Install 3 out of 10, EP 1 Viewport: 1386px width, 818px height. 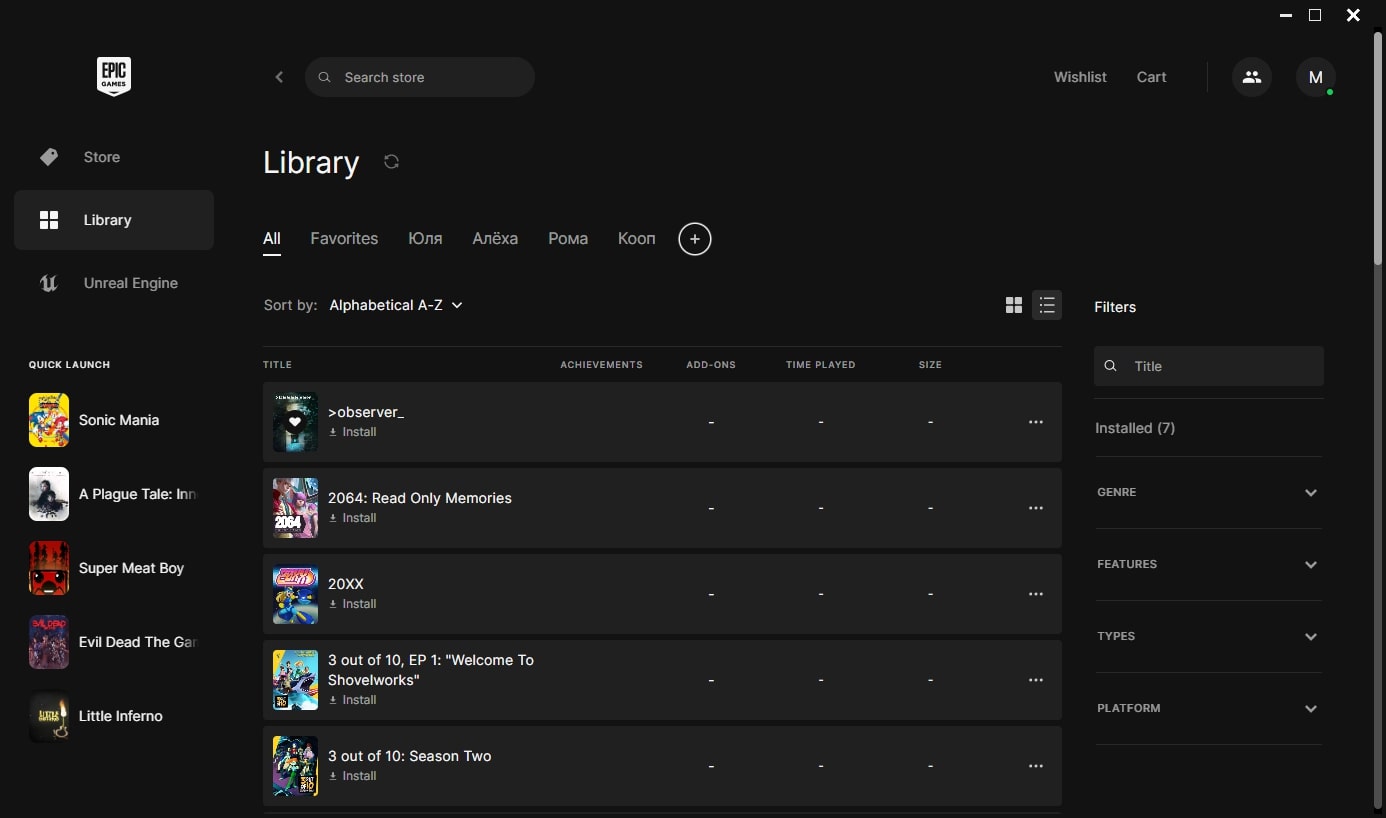tap(353, 700)
